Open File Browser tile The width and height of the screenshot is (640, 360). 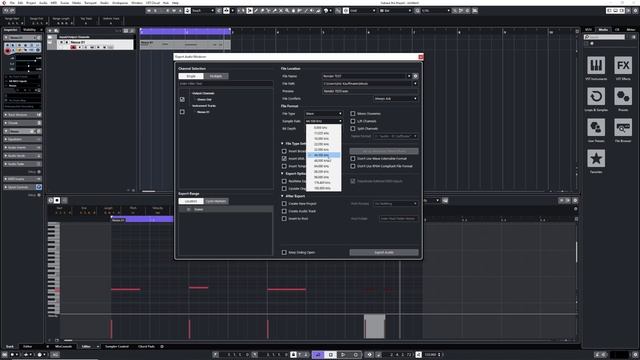click(x=623, y=127)
